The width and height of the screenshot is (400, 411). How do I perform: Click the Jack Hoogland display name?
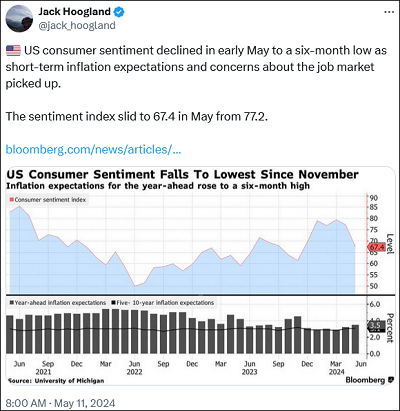[74, 11]
